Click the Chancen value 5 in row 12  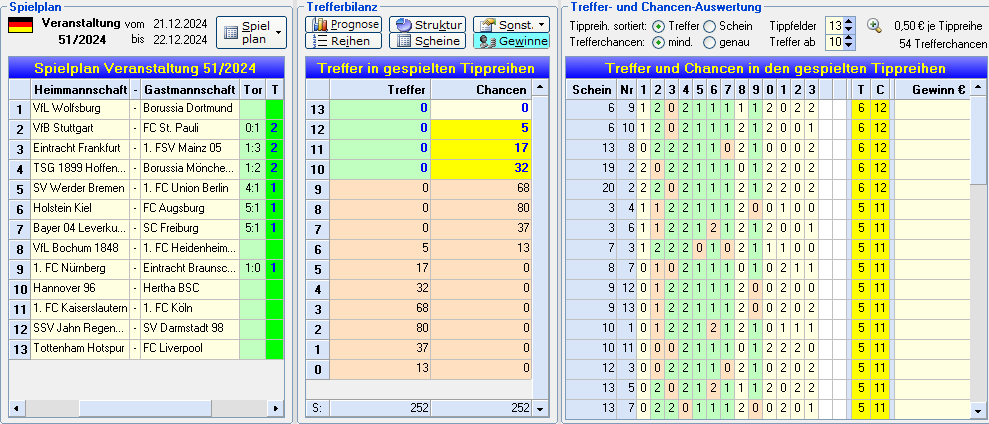[481, 129]
